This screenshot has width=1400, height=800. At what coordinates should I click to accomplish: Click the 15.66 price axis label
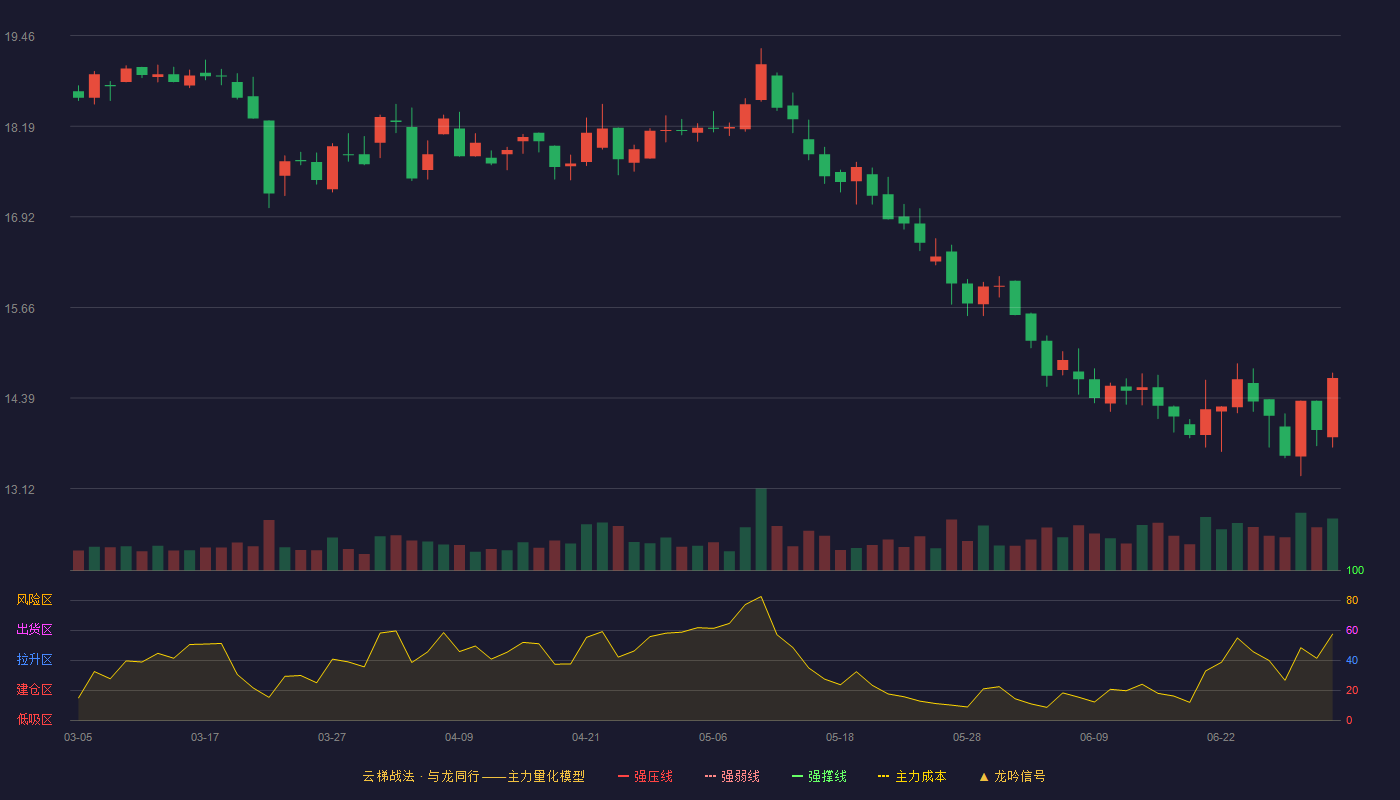[20, 309]
